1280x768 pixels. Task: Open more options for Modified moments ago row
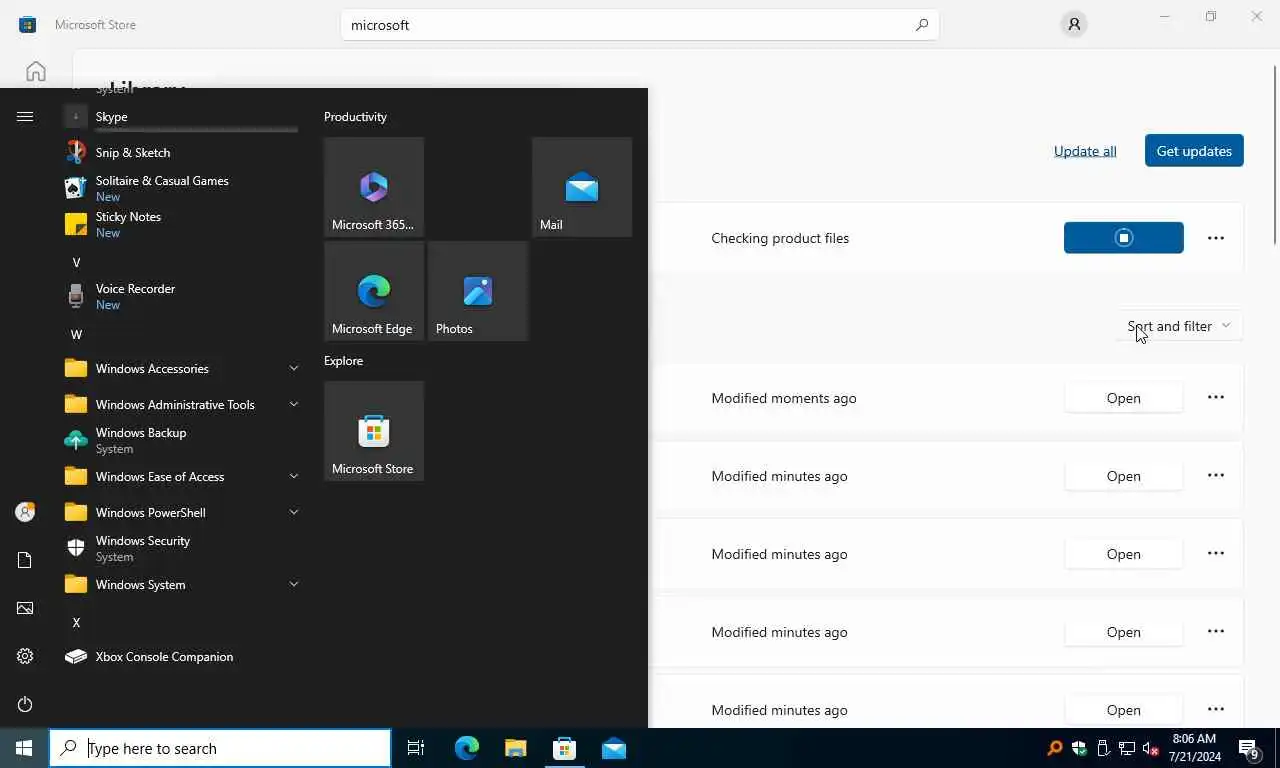(1216, 397)
